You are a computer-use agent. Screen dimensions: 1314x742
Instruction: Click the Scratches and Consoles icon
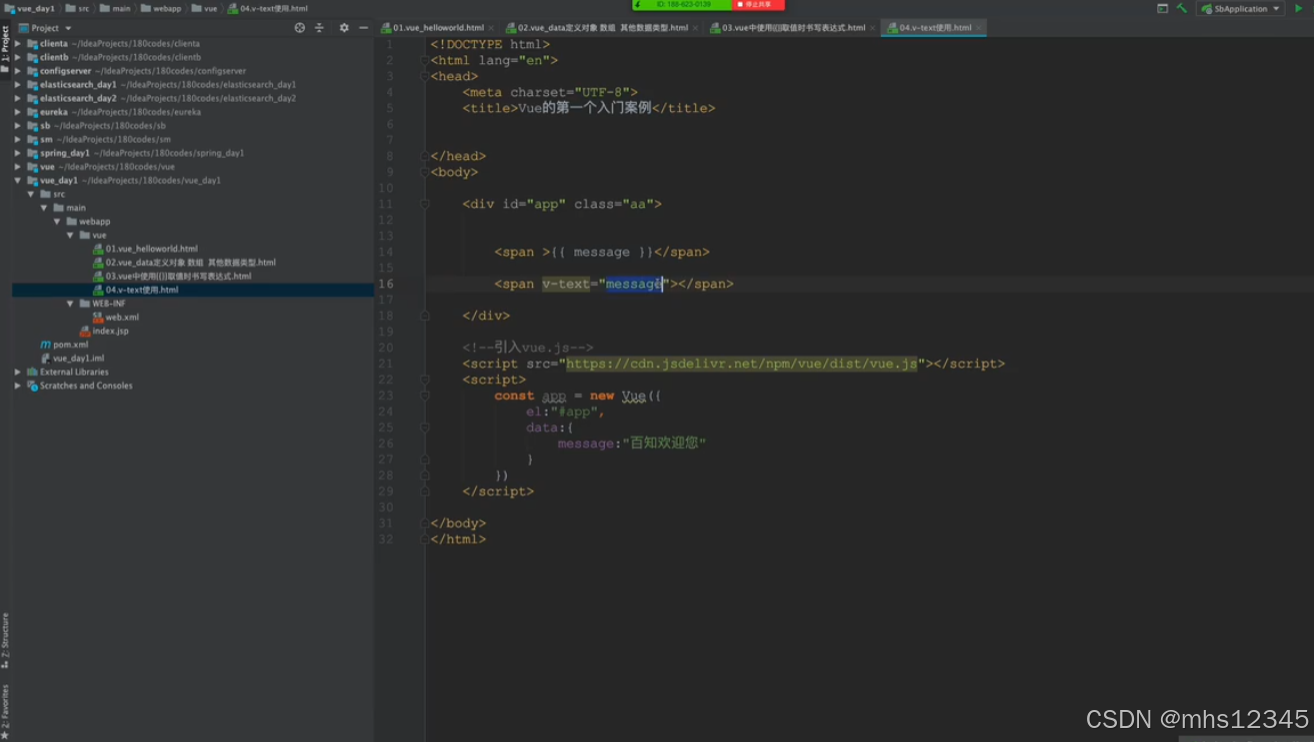click(x=32, y=385)
